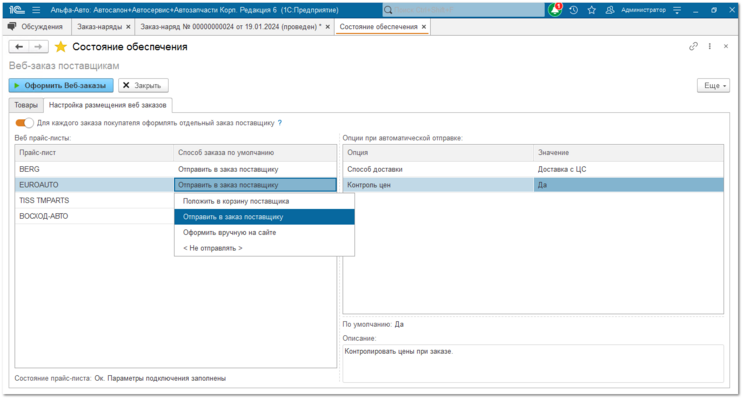The image size is (743, 399).
Task: Click the Да value for Контроль цен
Action: (x=628, y=185)
